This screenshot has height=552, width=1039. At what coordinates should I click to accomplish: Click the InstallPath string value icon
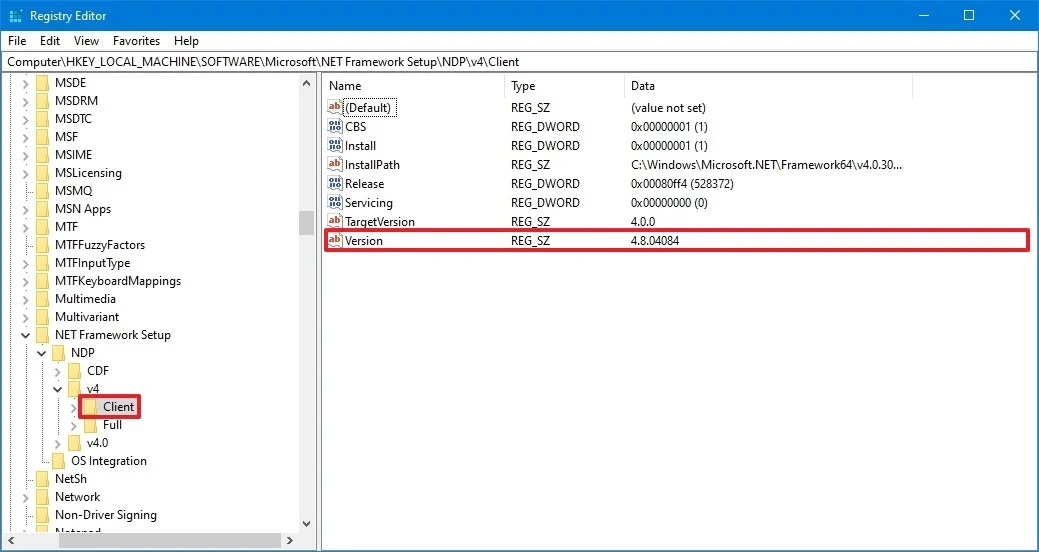point(335,164)
